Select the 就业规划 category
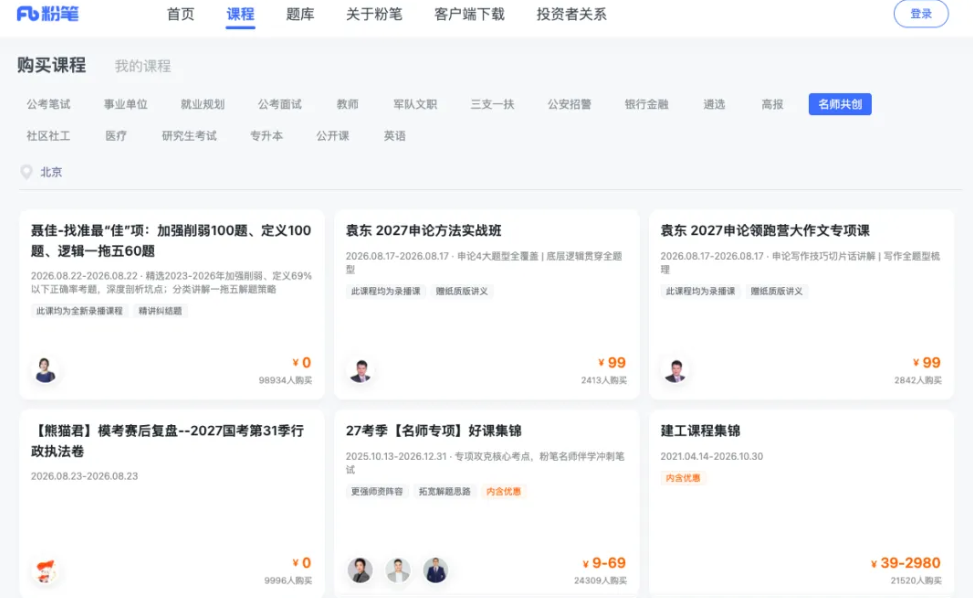This screenshot has width=973, height=598. [x=202, y=104]
